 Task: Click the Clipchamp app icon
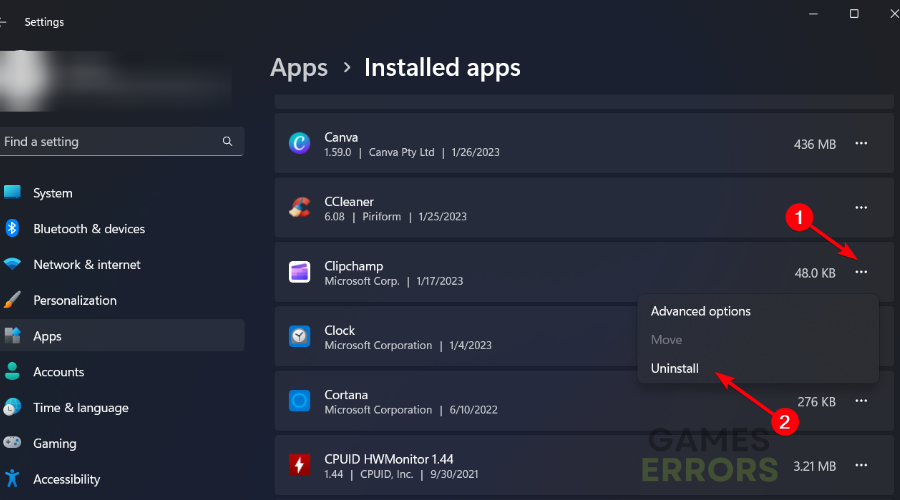299,272
